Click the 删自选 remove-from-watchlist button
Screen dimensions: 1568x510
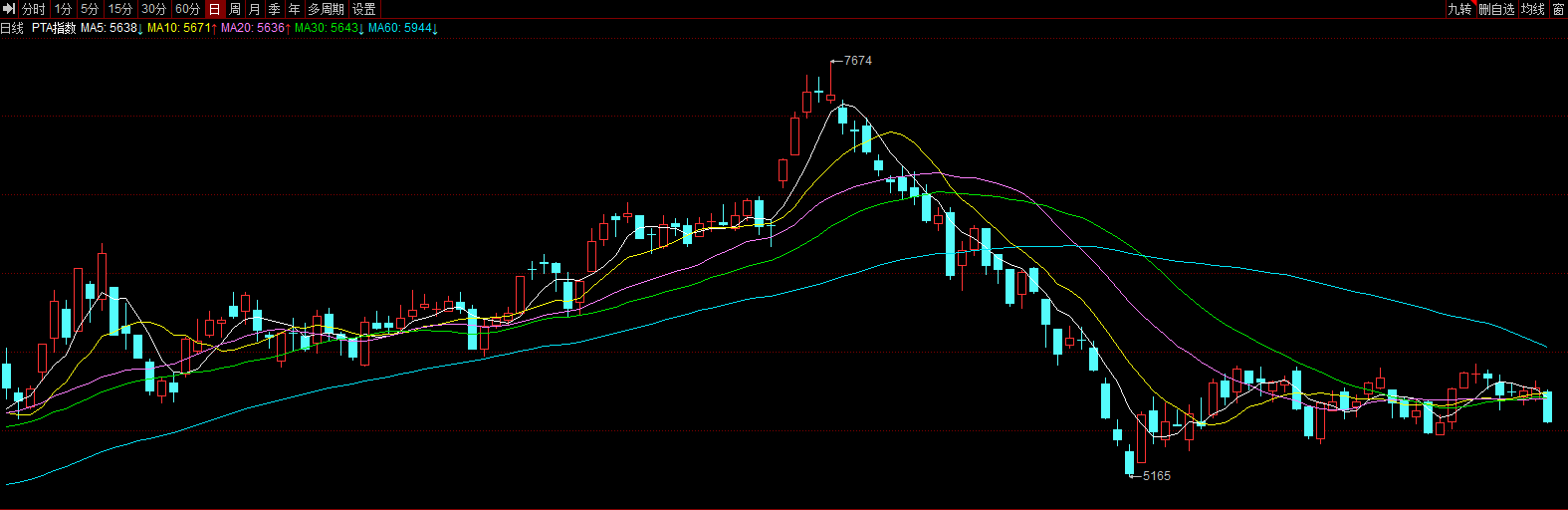tap(1496, 9)
